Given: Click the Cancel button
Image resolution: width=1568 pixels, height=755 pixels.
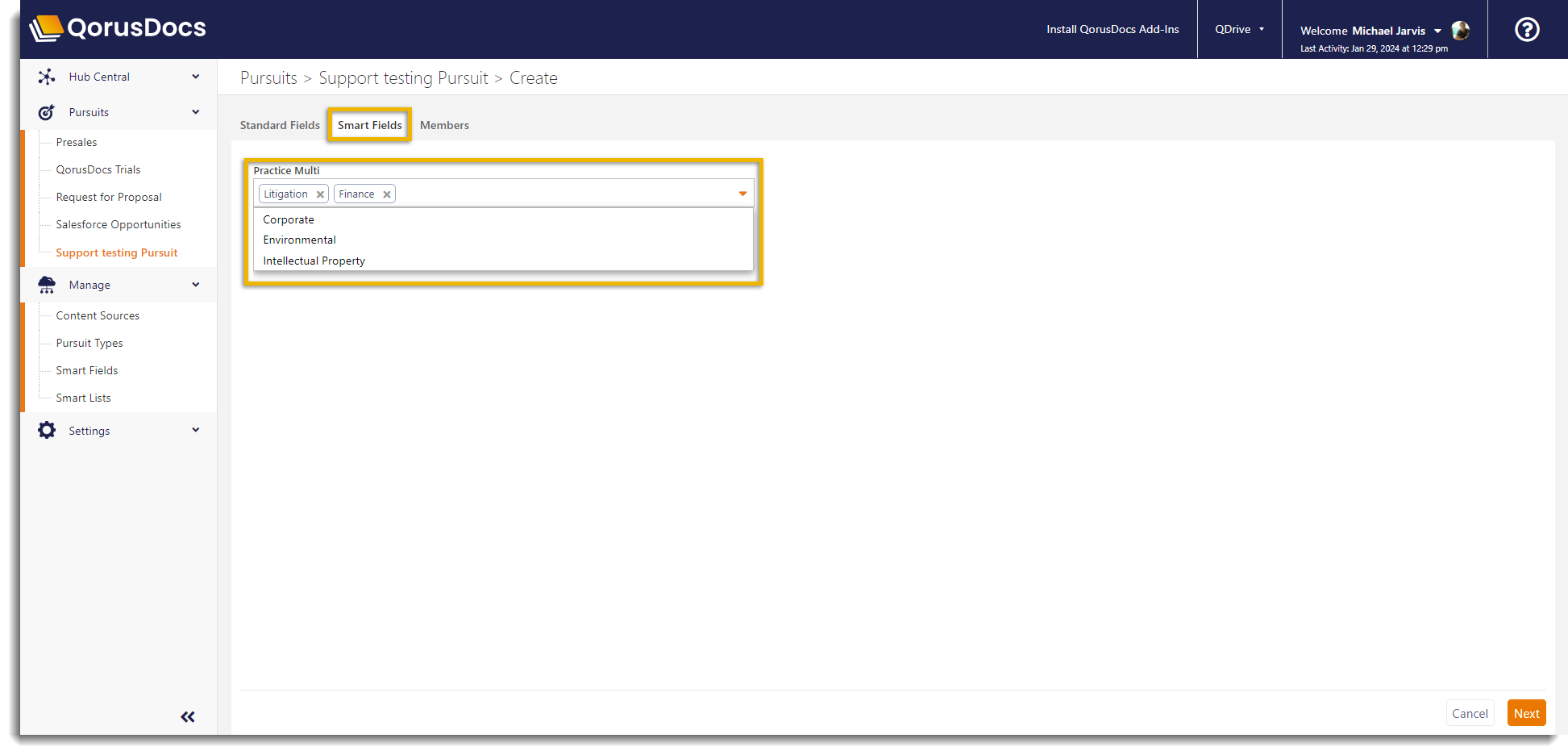Looking at the screenshot, I should pos(1469,713).
